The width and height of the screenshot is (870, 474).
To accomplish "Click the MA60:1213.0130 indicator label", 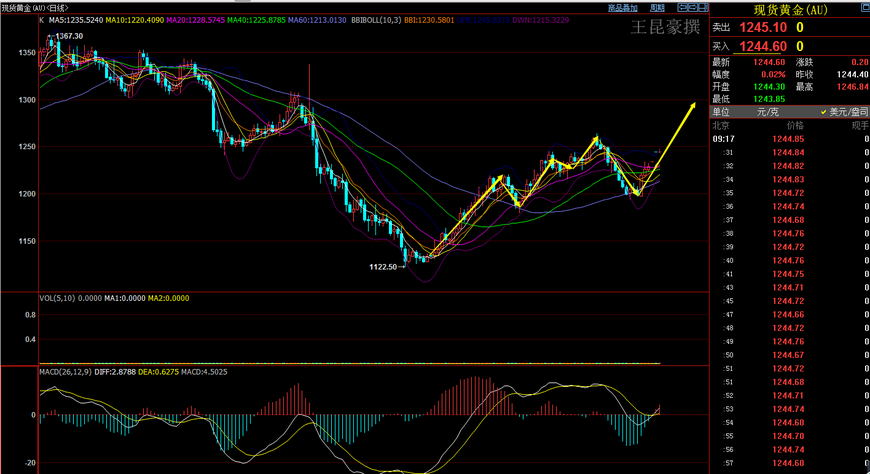I will [317, 20].
